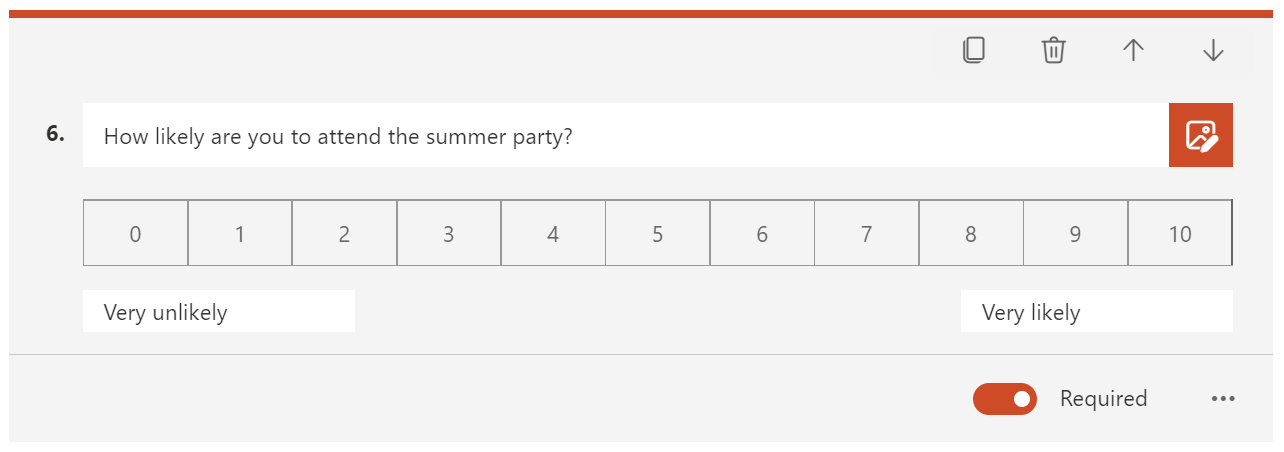Move question down with arrow icon

1213,50
